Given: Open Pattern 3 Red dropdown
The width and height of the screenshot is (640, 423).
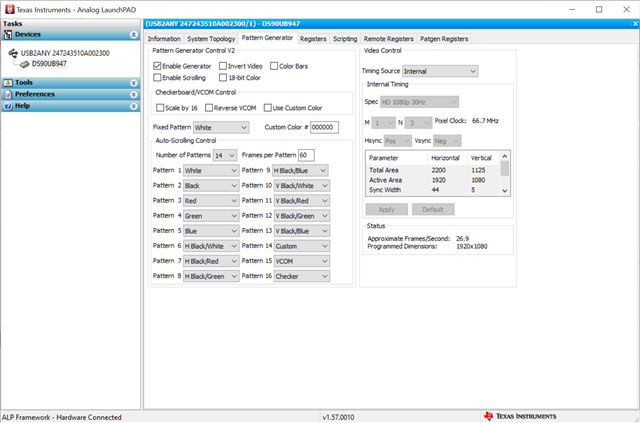Looking at the screenshot, I should click(211, 201).
